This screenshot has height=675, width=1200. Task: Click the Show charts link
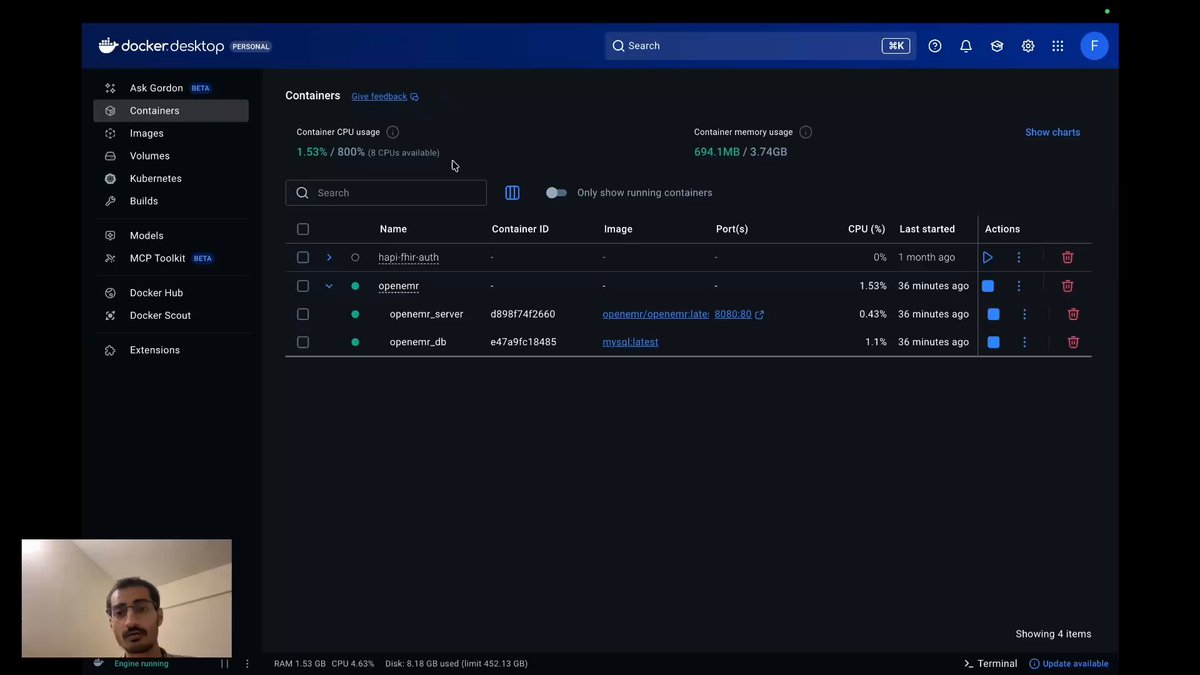(x=1052, y=132)
